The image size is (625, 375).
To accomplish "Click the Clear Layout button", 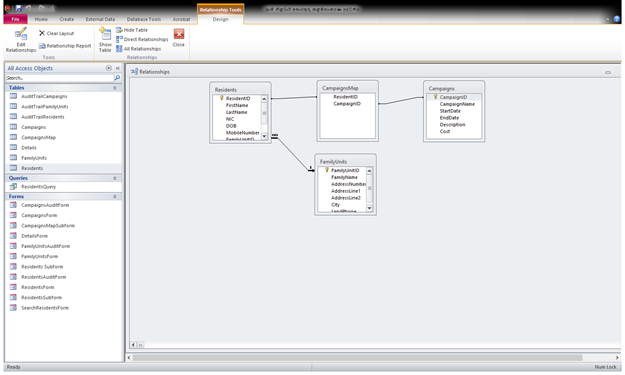I will coord(56,33).
